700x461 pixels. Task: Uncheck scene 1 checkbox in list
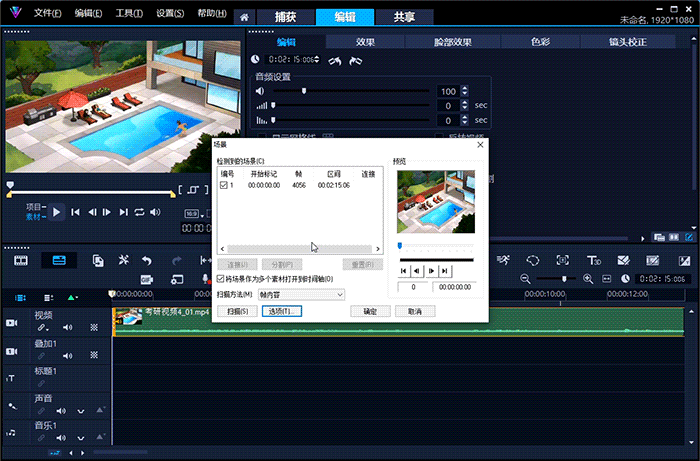pyautogui.click(x=223, y=185)
